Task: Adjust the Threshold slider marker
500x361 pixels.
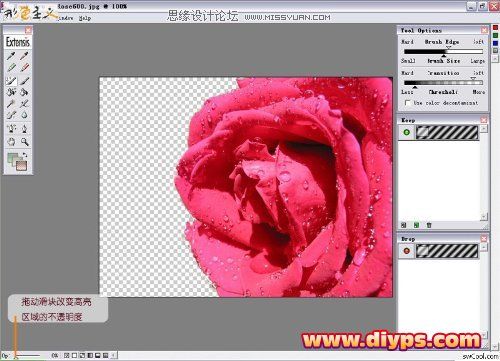Action: click(415, 87)
